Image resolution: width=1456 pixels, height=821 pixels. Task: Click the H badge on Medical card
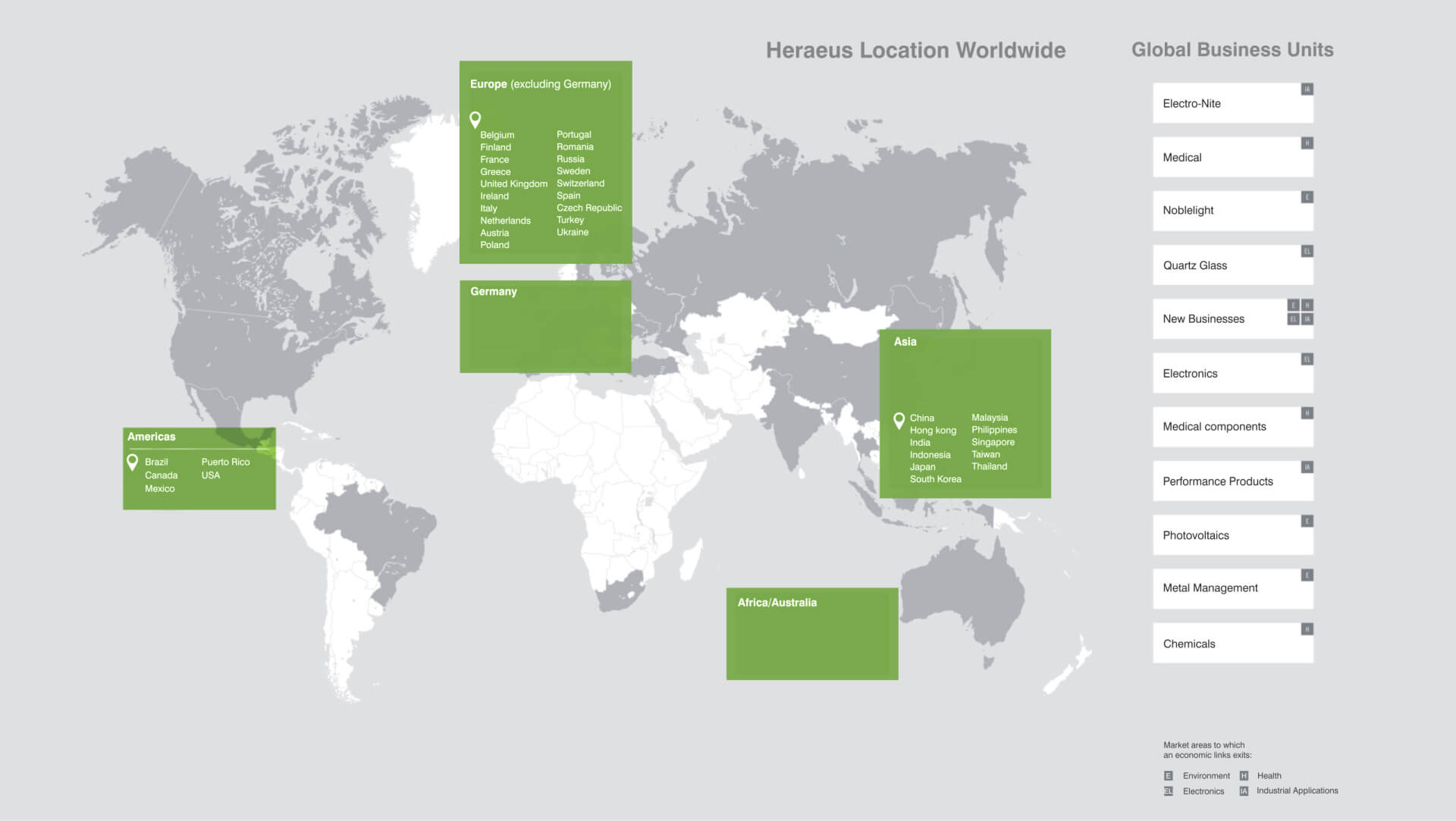[x=1307, y=143]
